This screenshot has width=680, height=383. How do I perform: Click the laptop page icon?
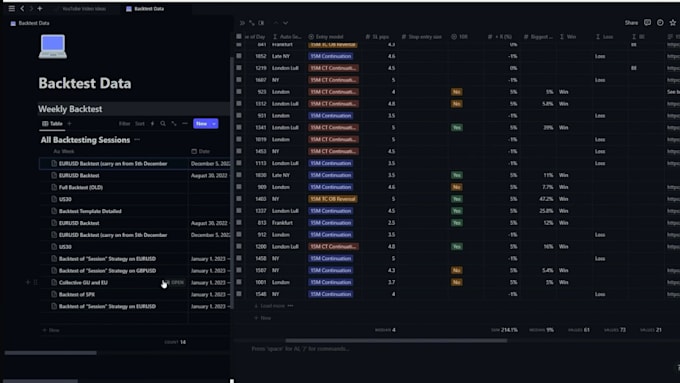pyautogui.click(x=52, y=46)
